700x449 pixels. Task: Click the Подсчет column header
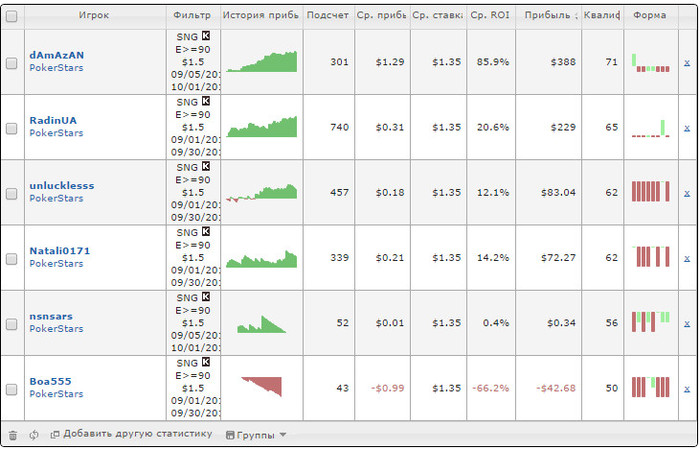click(328, 16)
